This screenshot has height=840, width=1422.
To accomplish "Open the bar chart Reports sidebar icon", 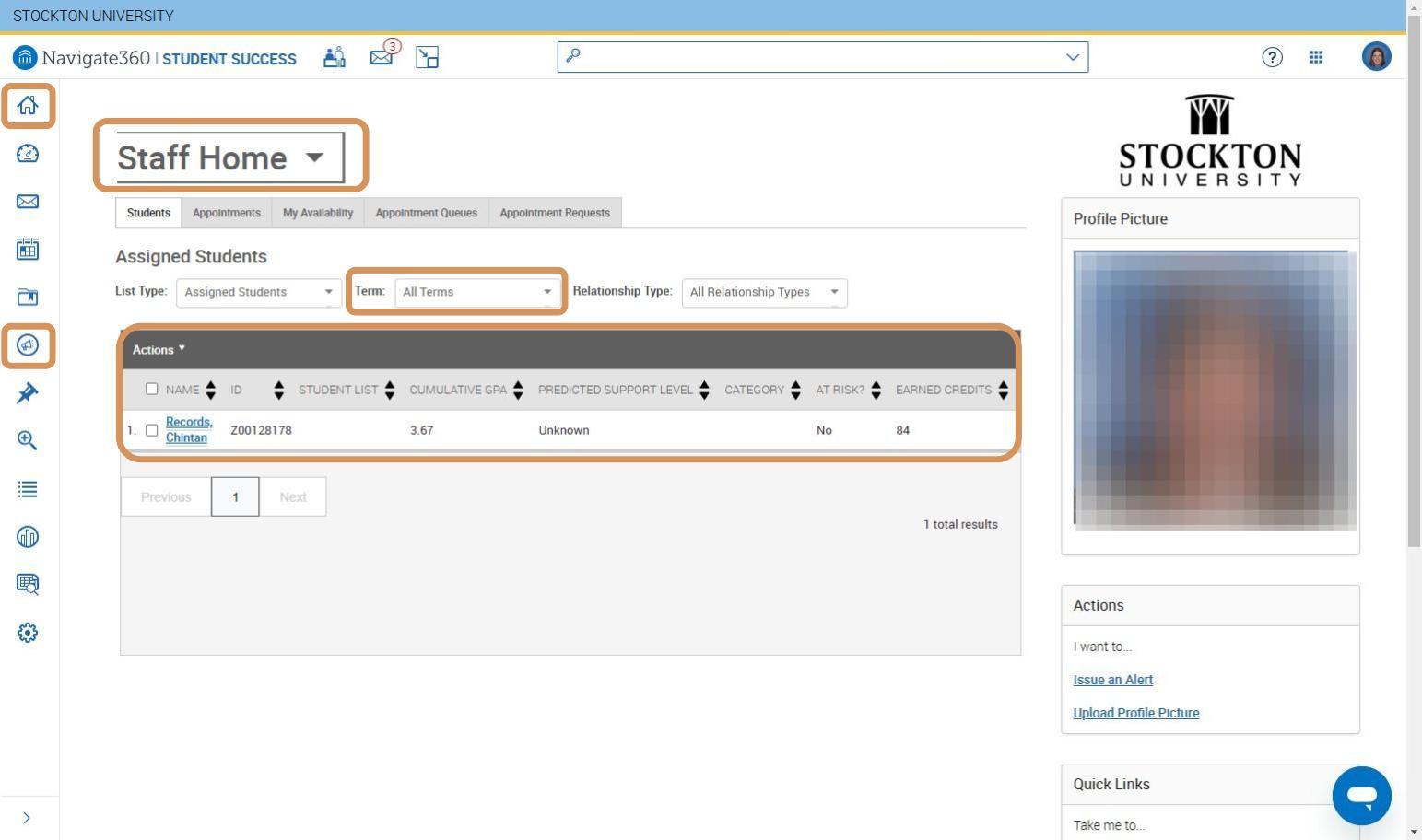I will (28, 537).
